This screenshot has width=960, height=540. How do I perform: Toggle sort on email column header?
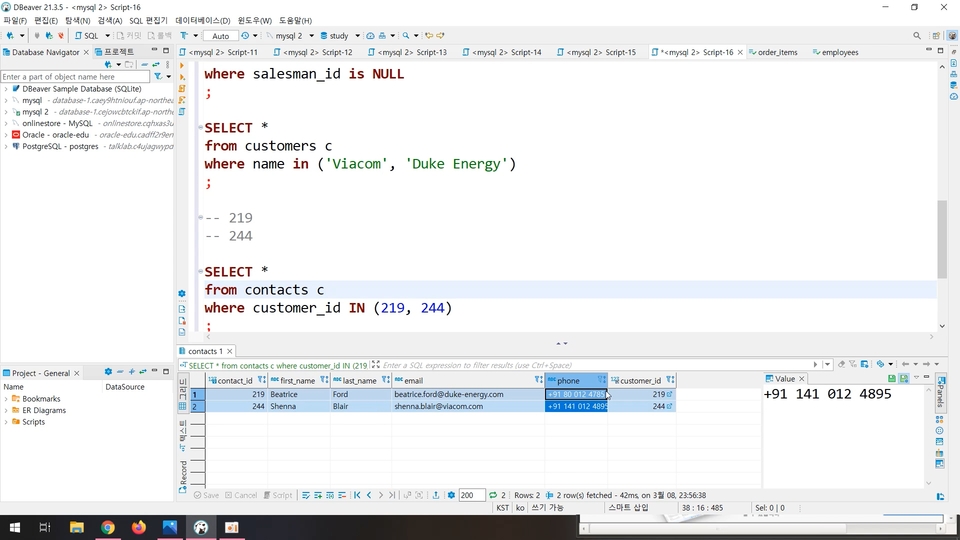[x=538, y=380]
